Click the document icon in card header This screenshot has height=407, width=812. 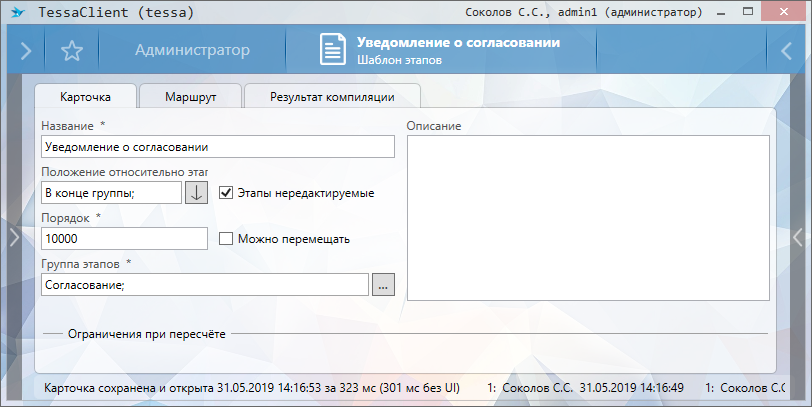point(332,50)
